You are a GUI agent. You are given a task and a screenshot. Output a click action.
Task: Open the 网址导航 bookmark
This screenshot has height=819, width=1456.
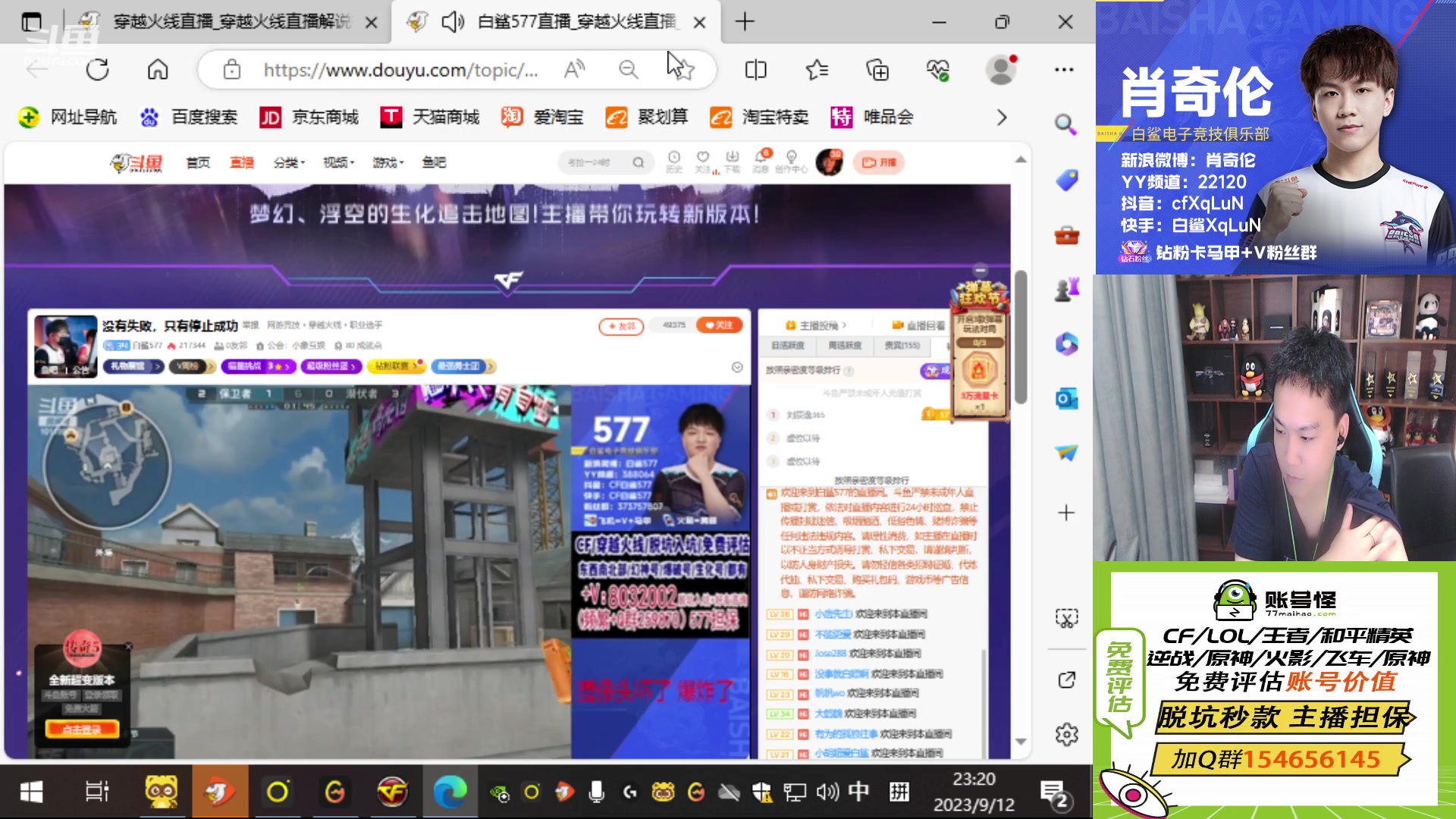[x=67, y=117]
